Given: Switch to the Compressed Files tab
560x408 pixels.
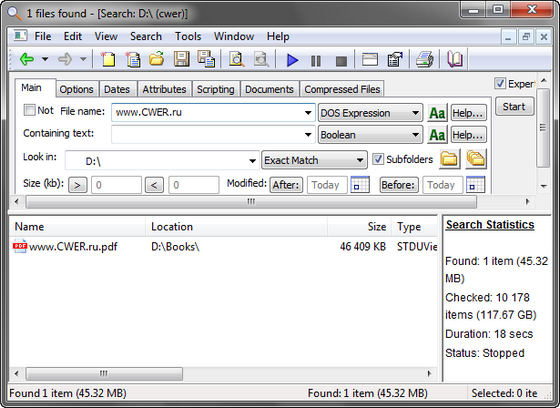Looking at the screenshot, I should tap(342, 89).
